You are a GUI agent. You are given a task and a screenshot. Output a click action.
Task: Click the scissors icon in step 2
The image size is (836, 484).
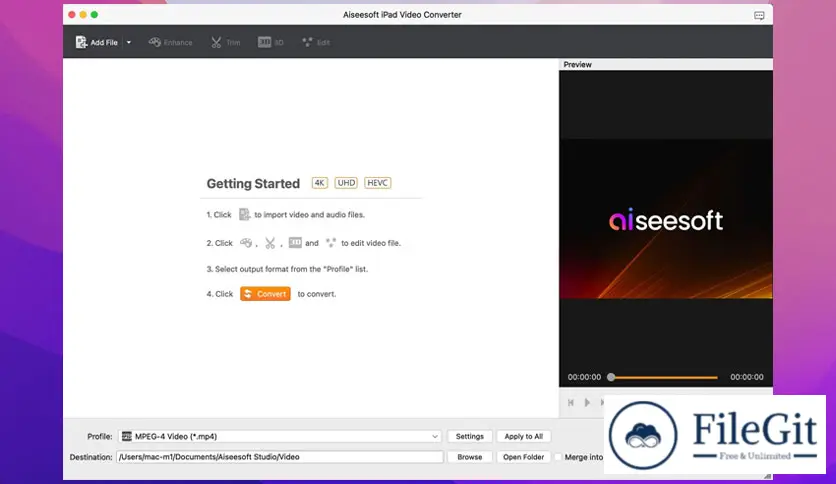point(270,243)
